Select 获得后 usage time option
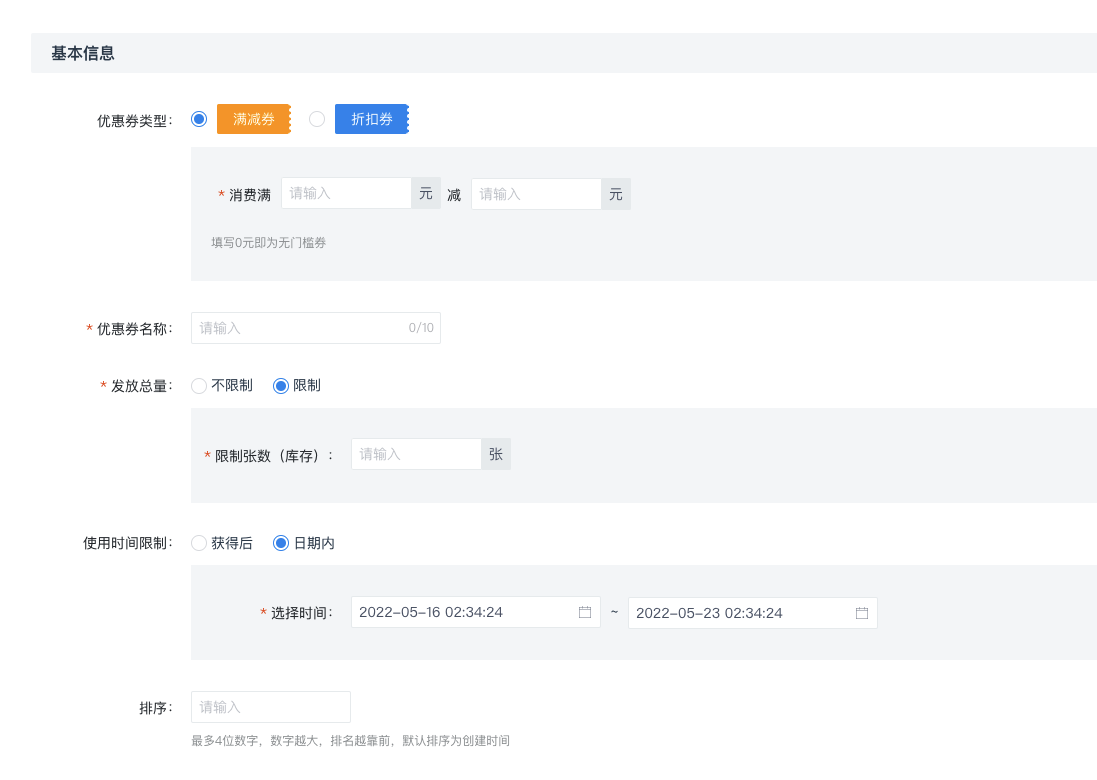Screen dimensions: 1097x780 (199, 543)
